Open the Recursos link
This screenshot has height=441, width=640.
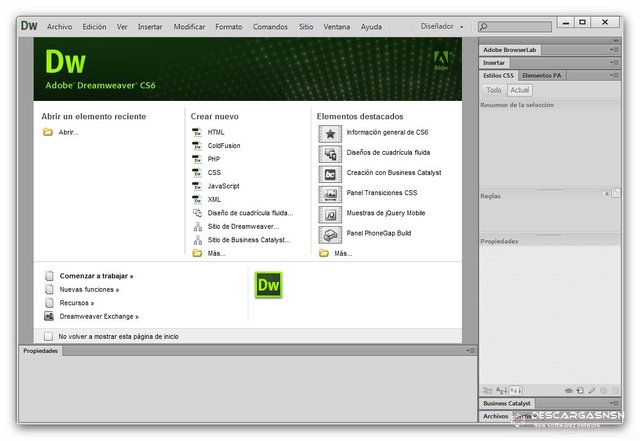(x=77, y=303)
